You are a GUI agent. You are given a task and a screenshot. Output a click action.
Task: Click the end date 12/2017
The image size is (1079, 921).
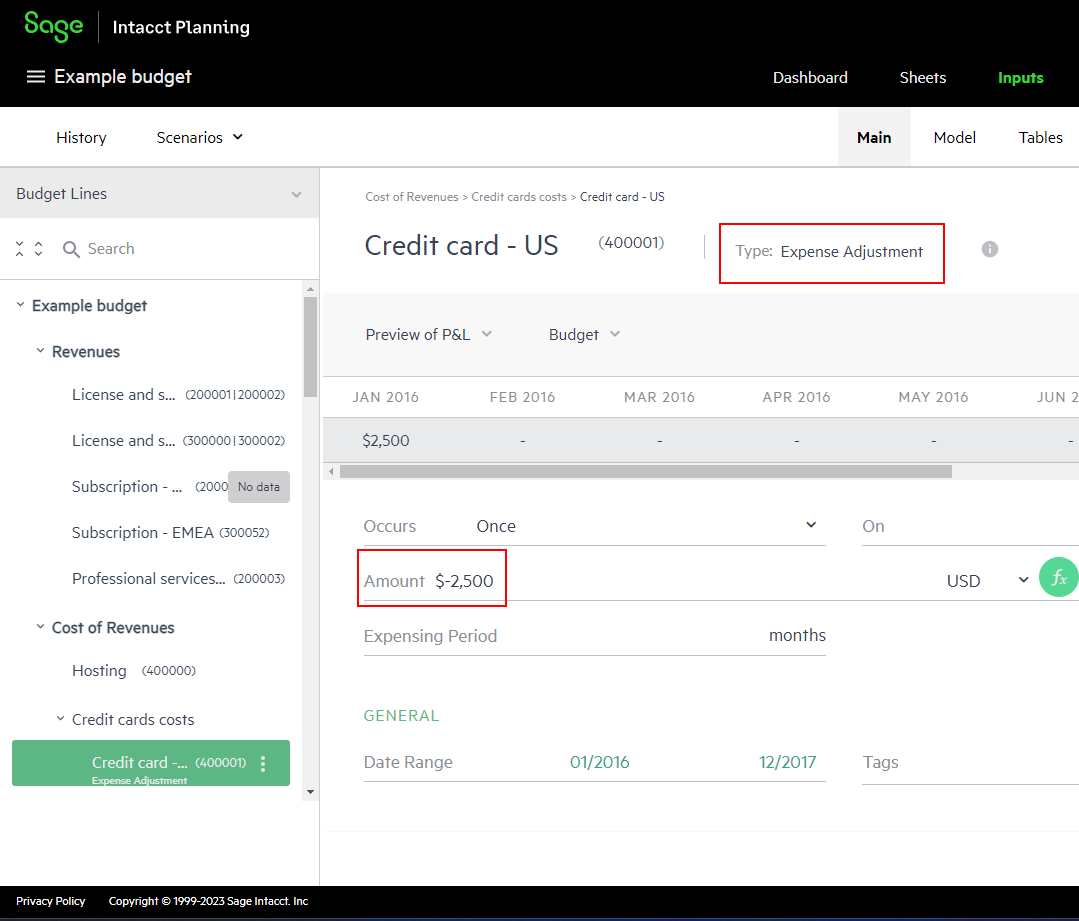(787, 762)
